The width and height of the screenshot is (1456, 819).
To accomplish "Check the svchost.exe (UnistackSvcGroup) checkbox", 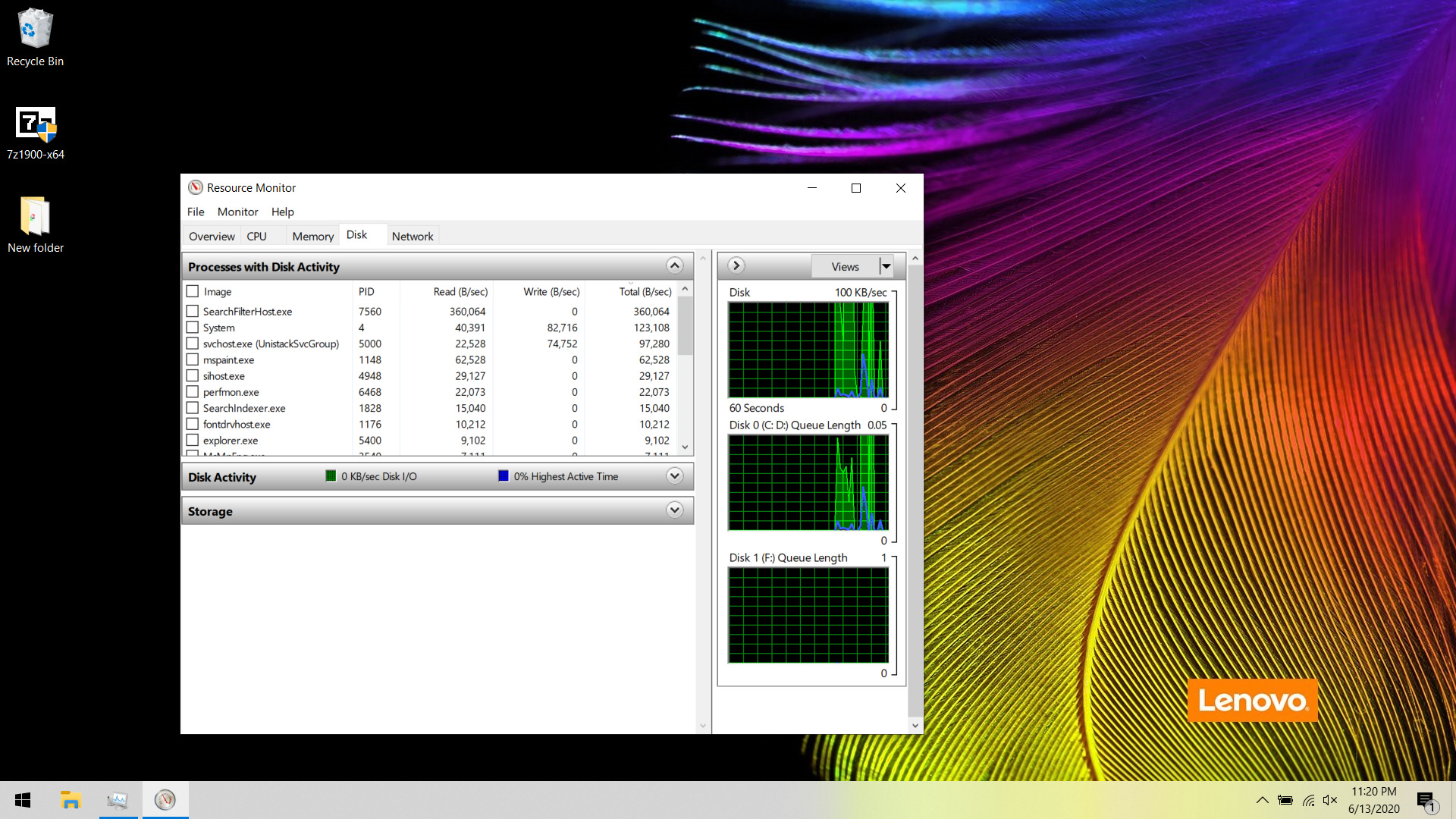I will (193, 344).
